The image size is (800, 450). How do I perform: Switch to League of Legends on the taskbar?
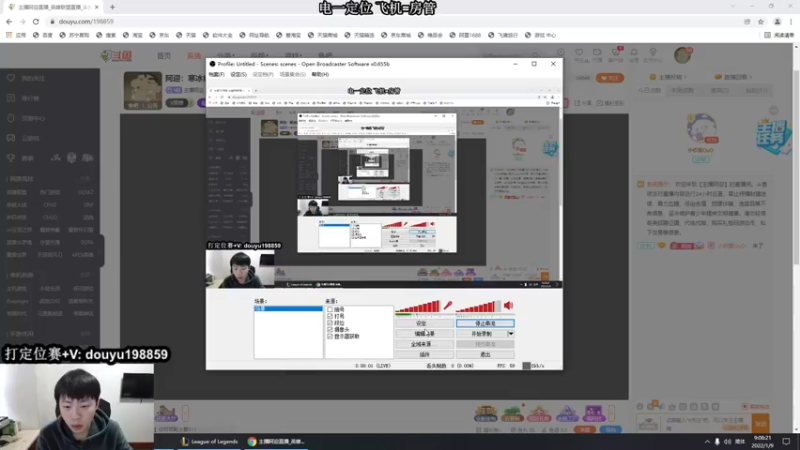tap(210, 441)
